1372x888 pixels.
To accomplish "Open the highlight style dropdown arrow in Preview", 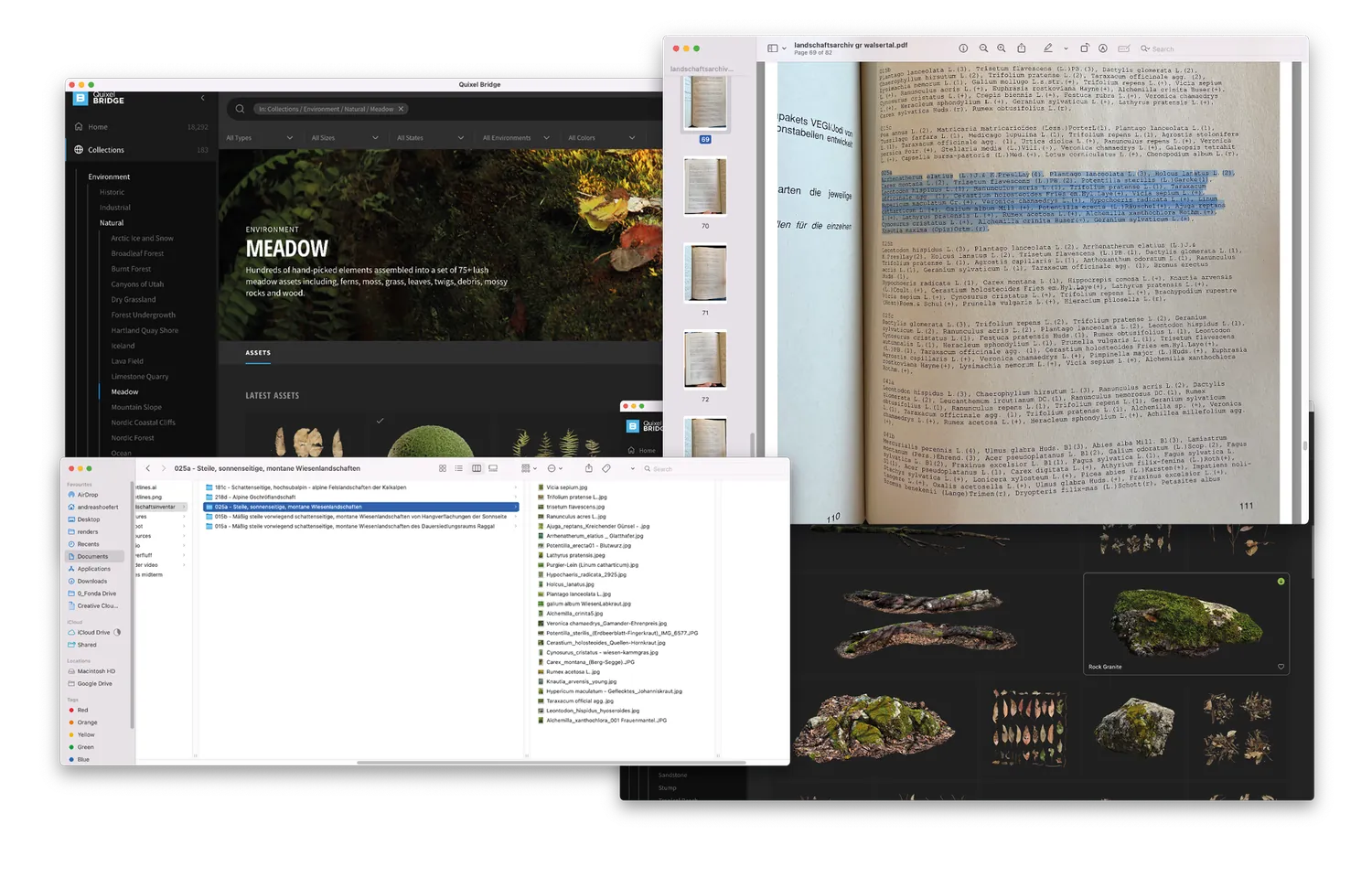I will (1066, 49).
